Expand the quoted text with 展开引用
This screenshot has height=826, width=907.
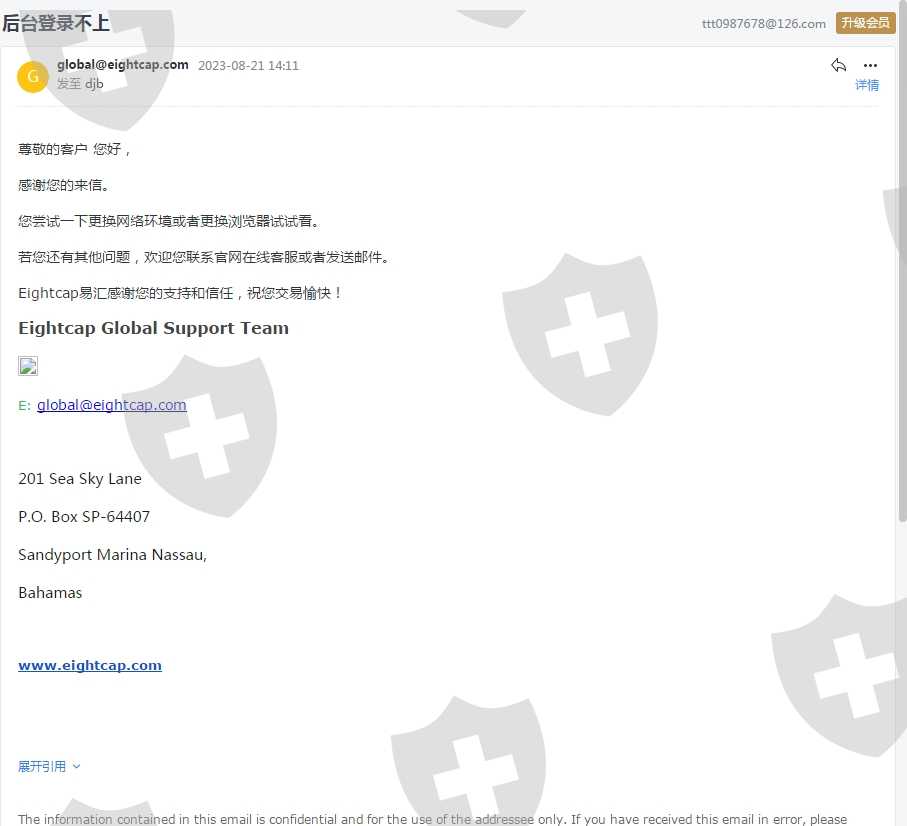(x=42, y=766)
